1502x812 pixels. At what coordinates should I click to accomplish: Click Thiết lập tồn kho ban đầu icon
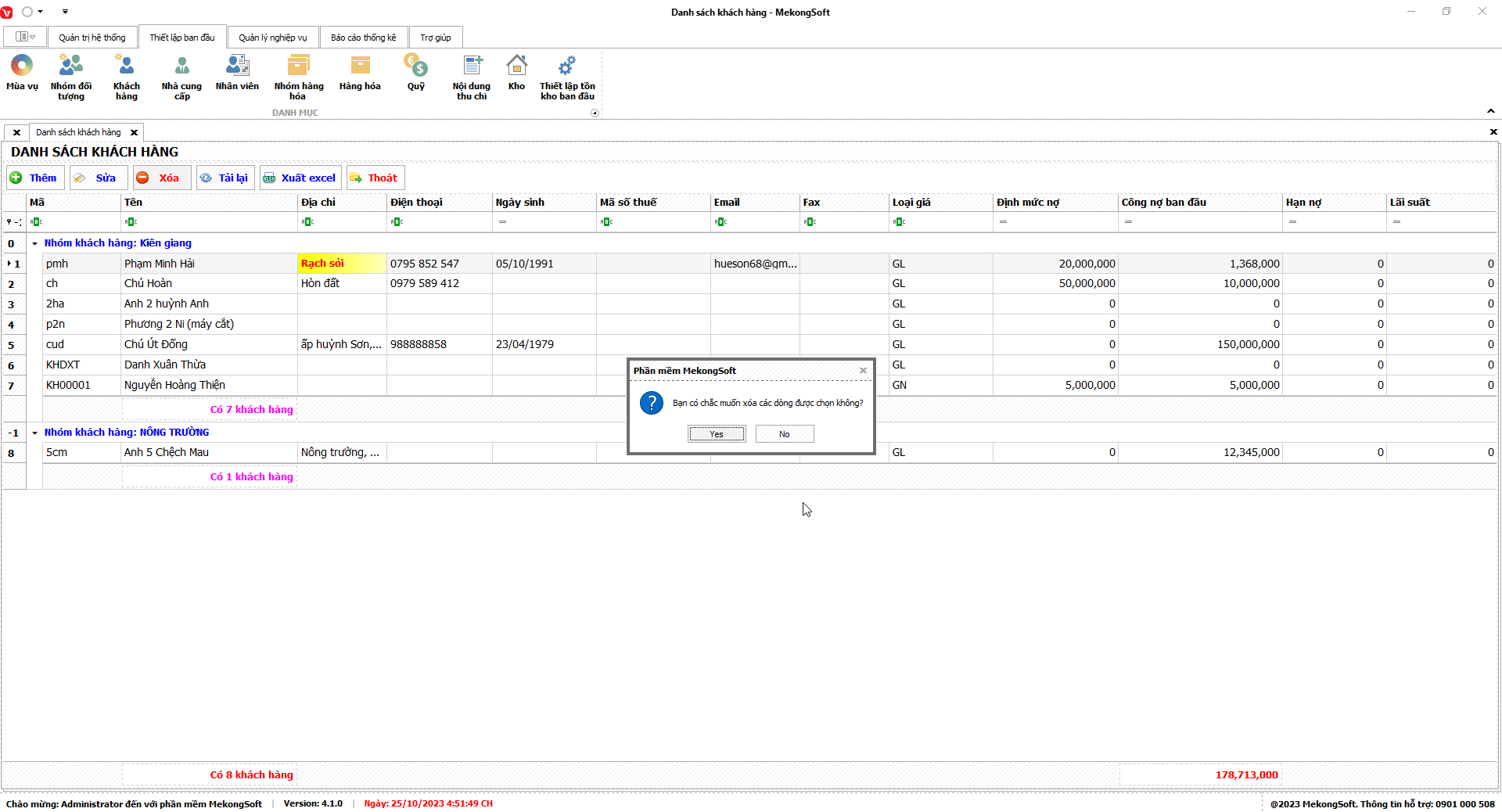pyautogui.click(x=567, y=66)
